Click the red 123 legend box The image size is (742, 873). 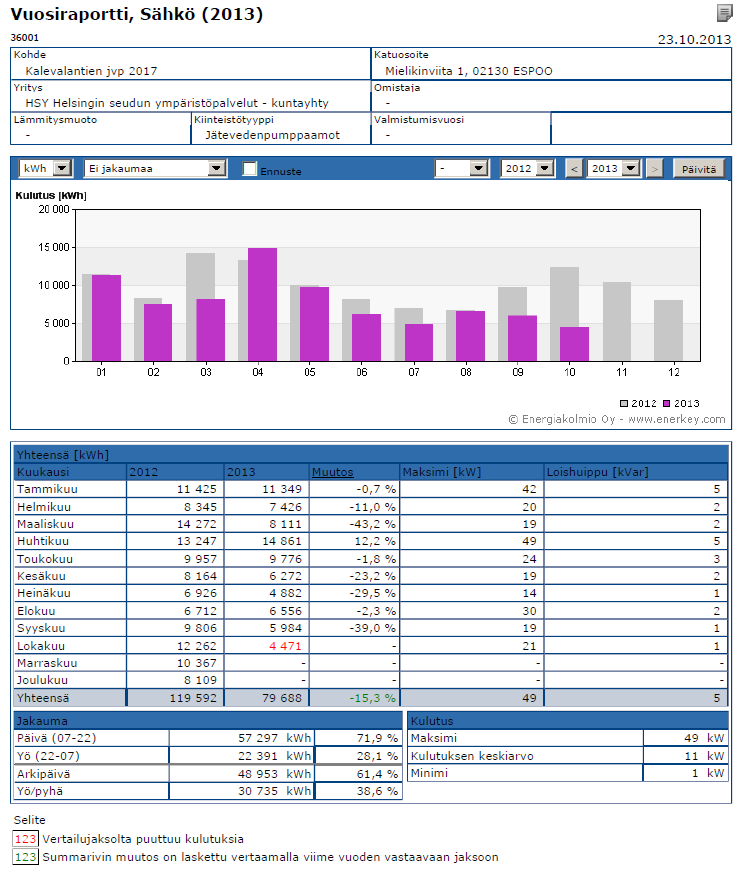point(25,839)
